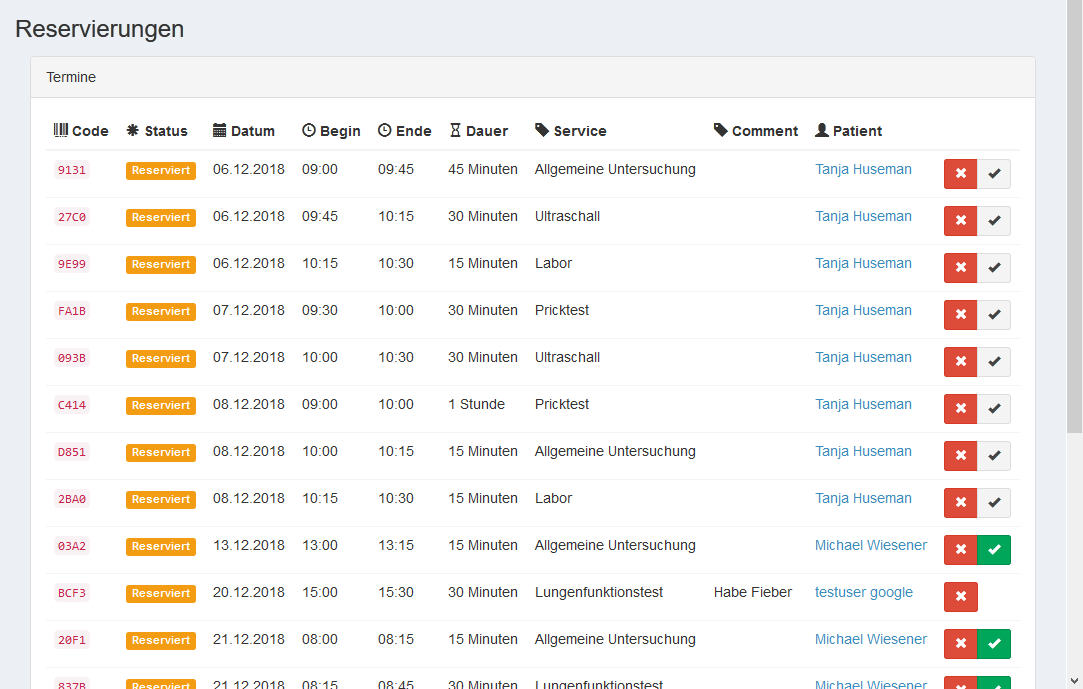Click reservation code 27C0

(71, 217)
